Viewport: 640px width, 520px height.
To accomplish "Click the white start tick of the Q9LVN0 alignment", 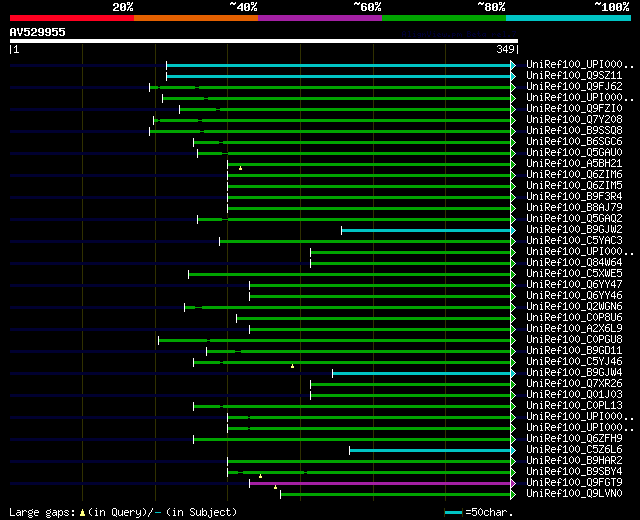I will 280,495.
